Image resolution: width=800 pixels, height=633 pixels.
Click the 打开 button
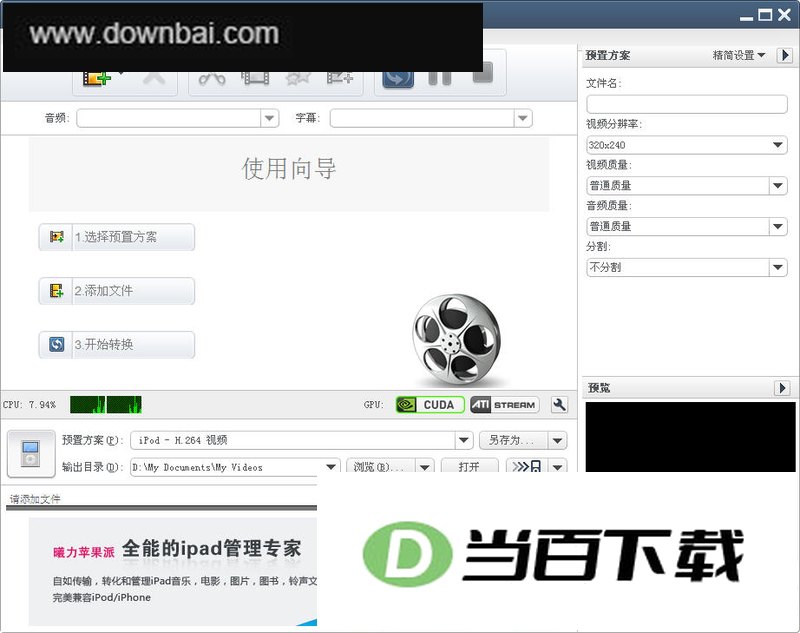tap(469, 466)
